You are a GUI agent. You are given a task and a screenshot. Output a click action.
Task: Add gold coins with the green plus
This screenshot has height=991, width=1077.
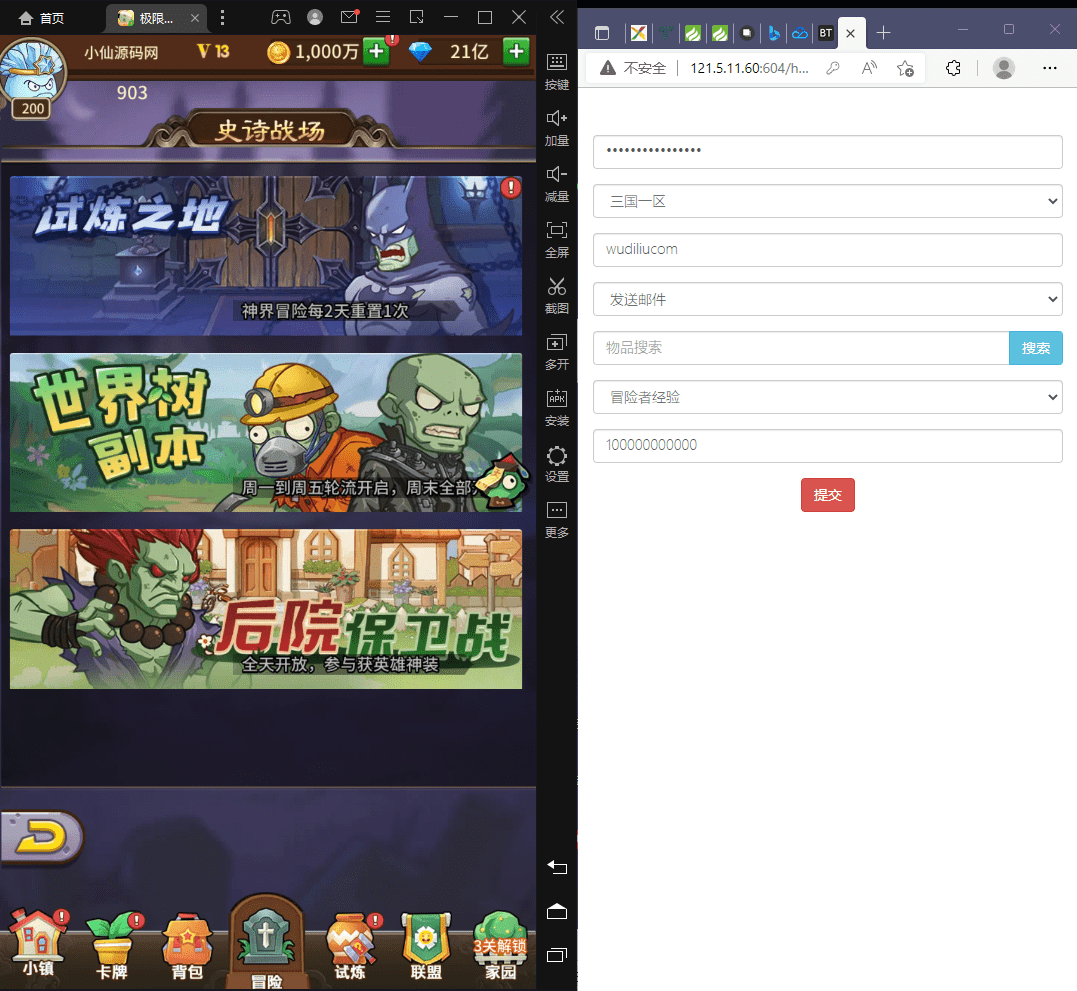(376, 52)
